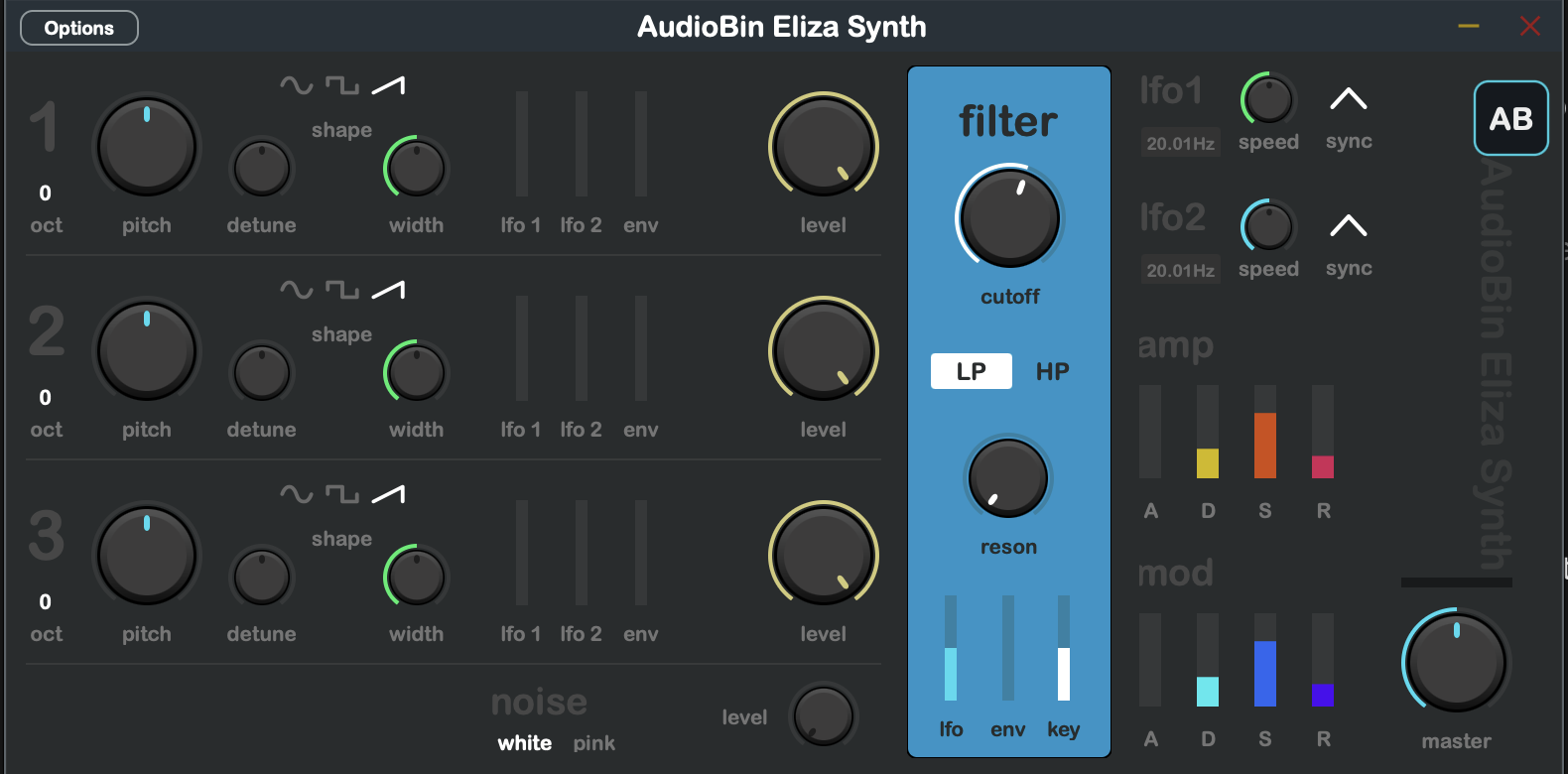Click oscillator 2 detune knob
Image resolution: width=1568 pixels, height=774 pixels.
pos(262,373)
